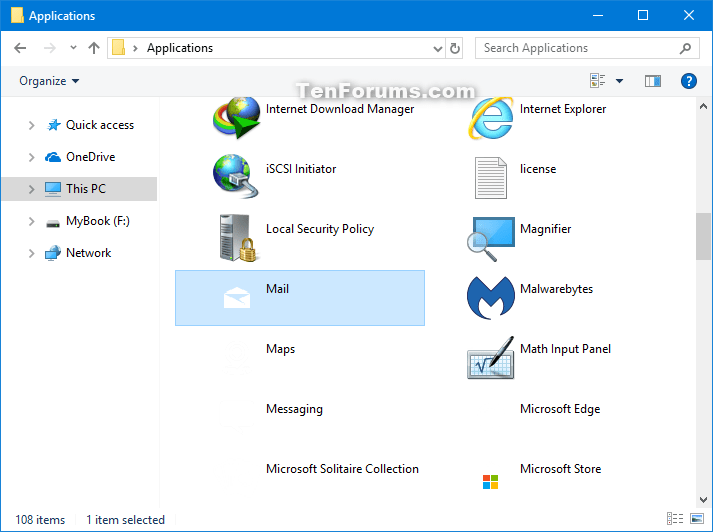Select Microsoft Solitaire Collection item
This screenshot has height=532, width=713.
click(300, 478)
